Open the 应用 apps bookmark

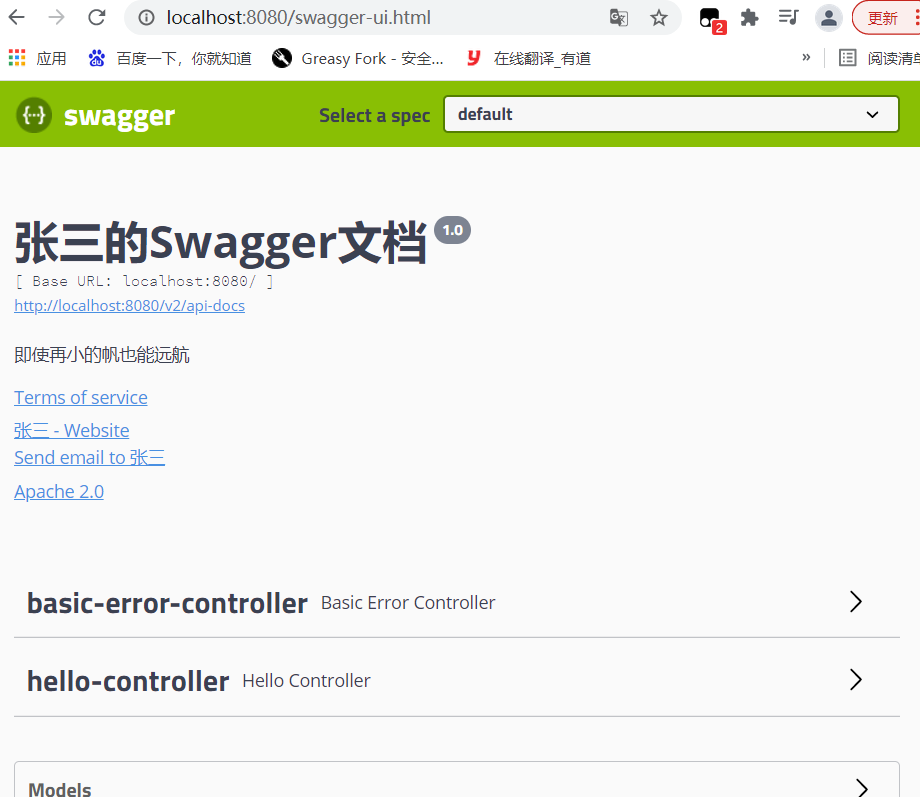pyautogui.click(x=38, y=58)
